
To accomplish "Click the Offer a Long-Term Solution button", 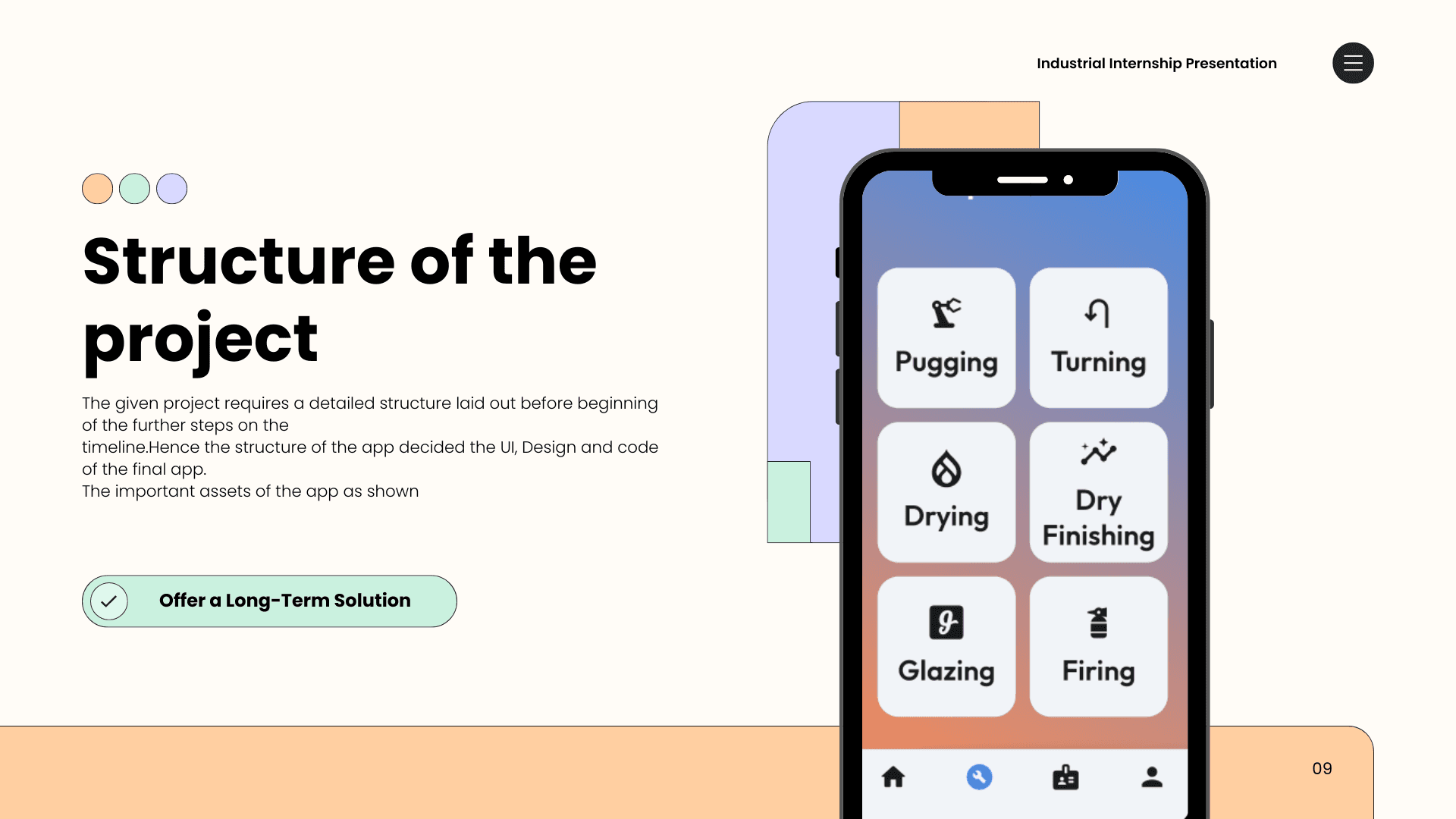I will 269,601.
